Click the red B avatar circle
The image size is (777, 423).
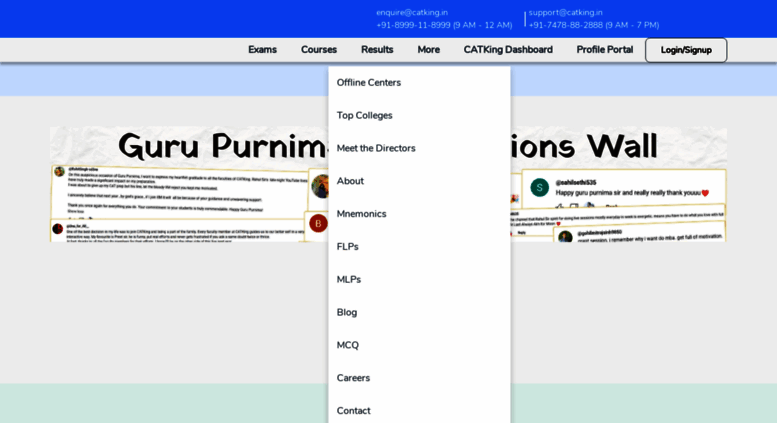[x=318, y=223]
